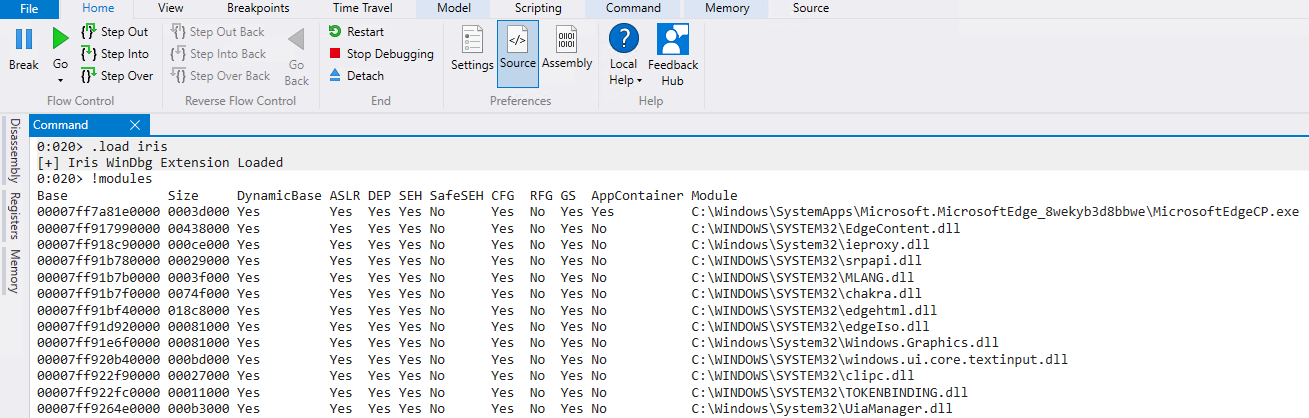Click Step Into
This screenshot has width=1309, height=418.
pos(115,54)
